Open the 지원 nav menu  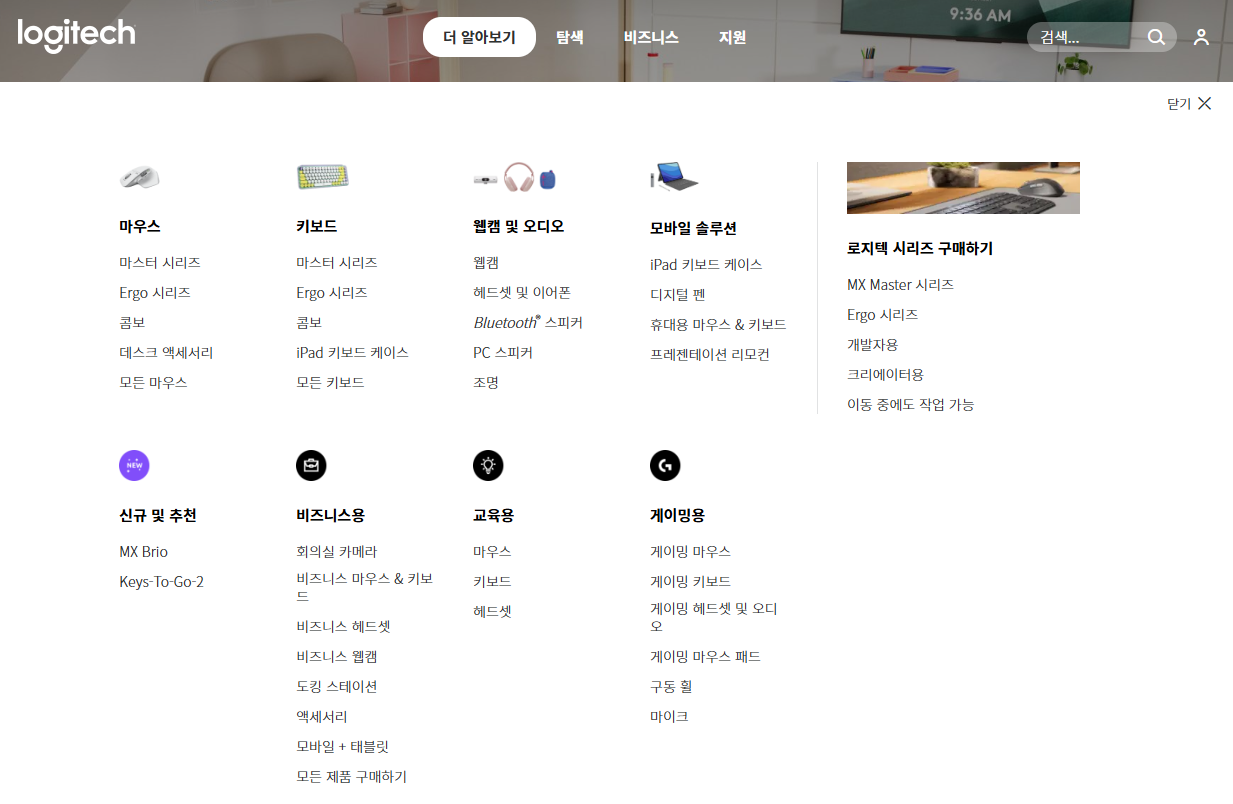click(x=732, y=37)
